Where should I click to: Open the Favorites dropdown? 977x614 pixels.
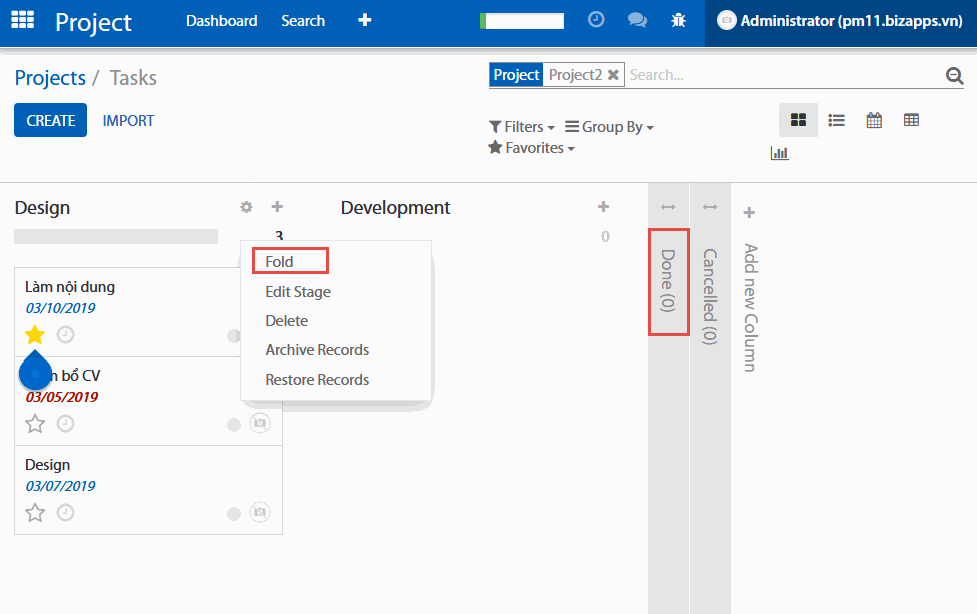click(x=531, y=148)
